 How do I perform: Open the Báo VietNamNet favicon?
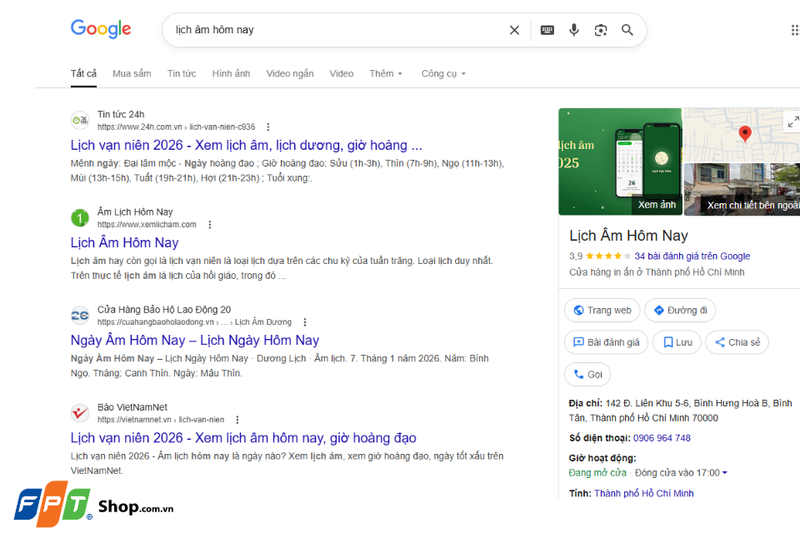tap(80, 413)
